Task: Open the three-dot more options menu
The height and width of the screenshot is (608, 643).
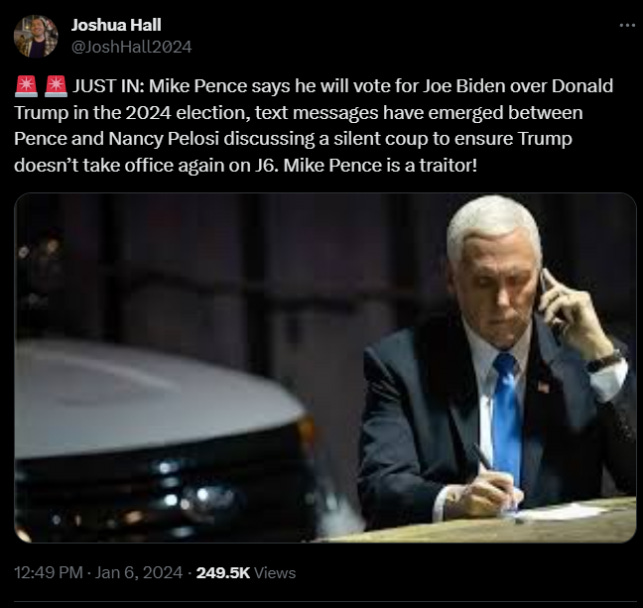Action: [627, 25]
